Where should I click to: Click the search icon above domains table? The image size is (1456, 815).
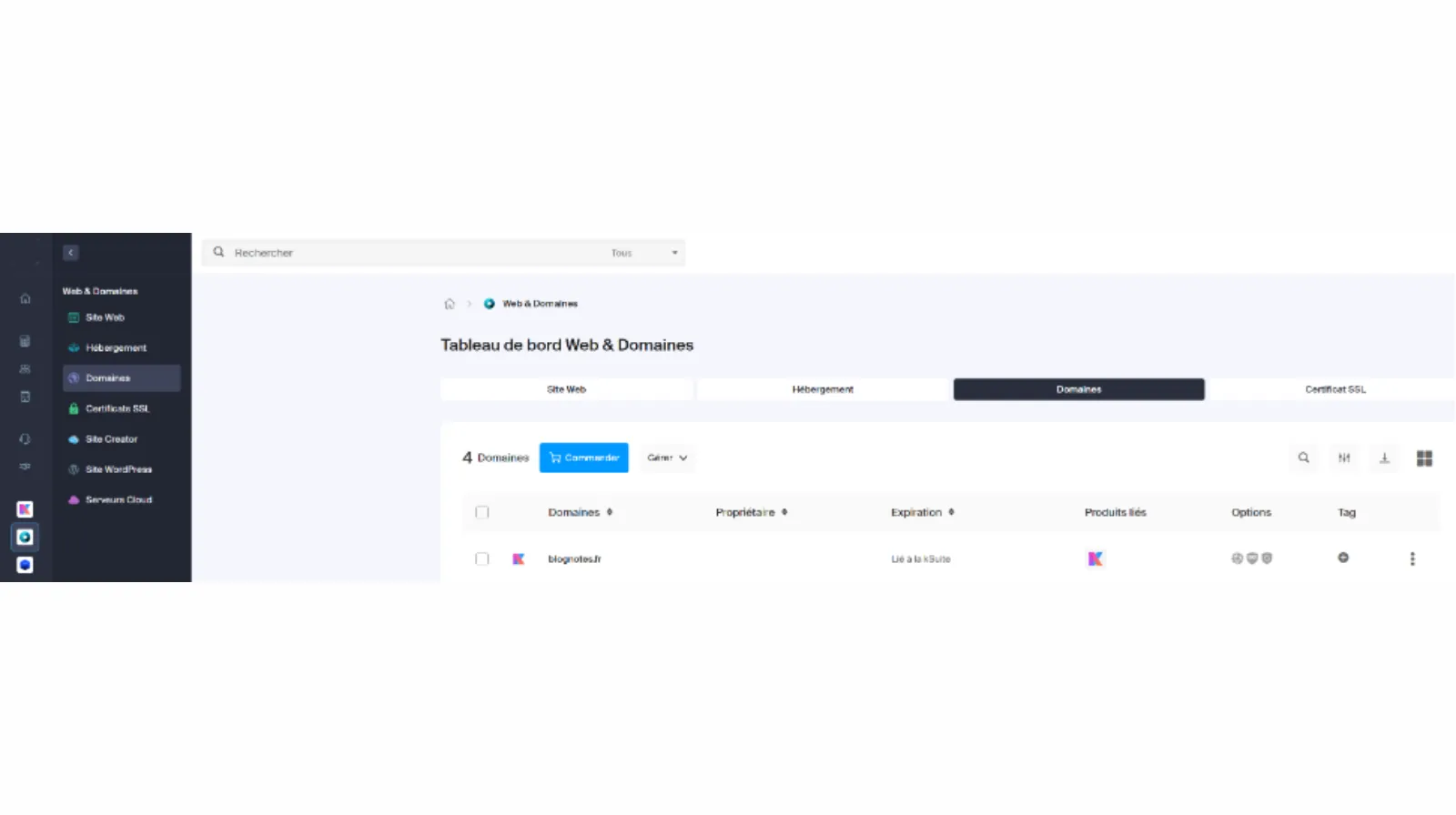[1303, 458]
